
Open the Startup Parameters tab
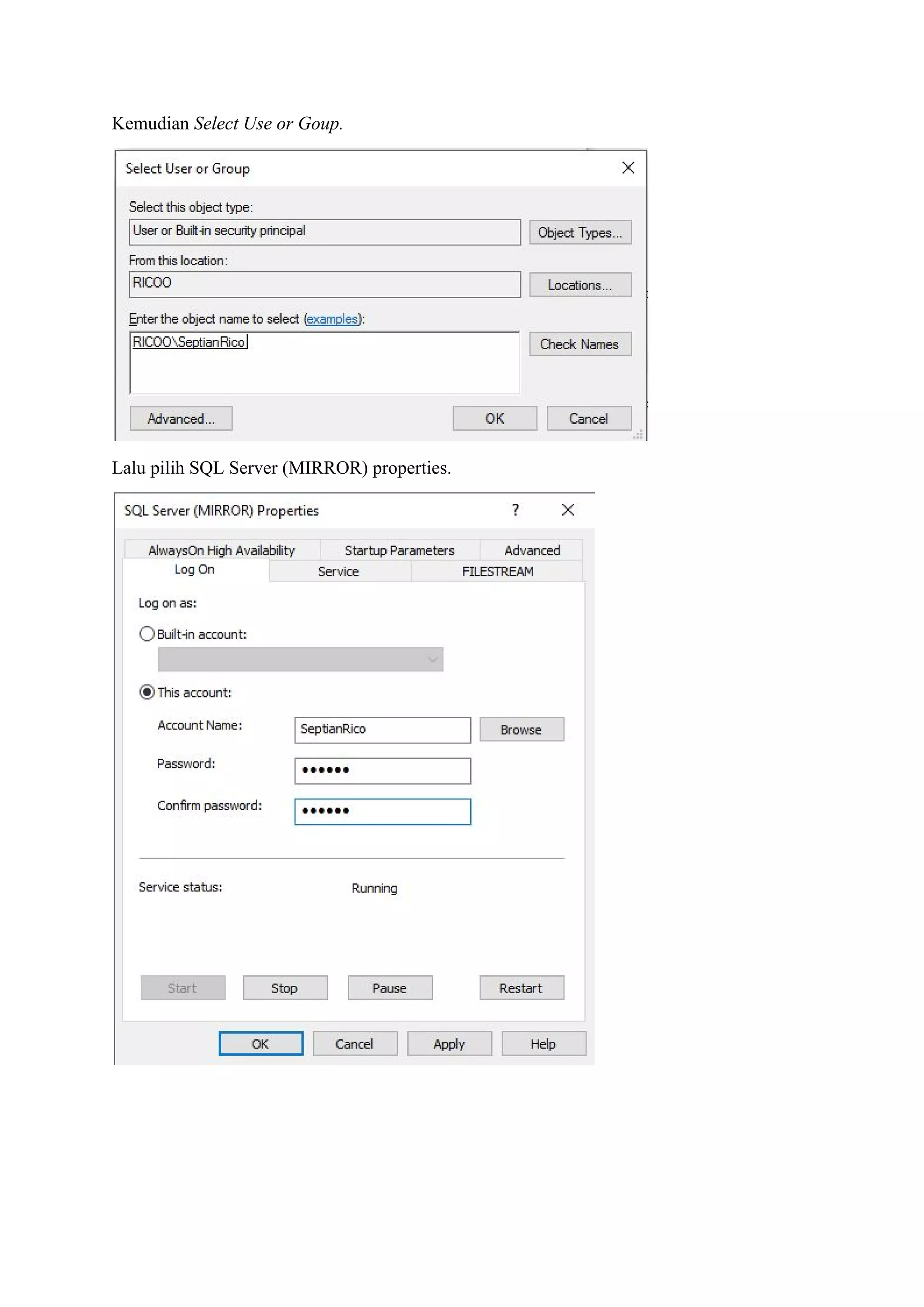(400, 550)
